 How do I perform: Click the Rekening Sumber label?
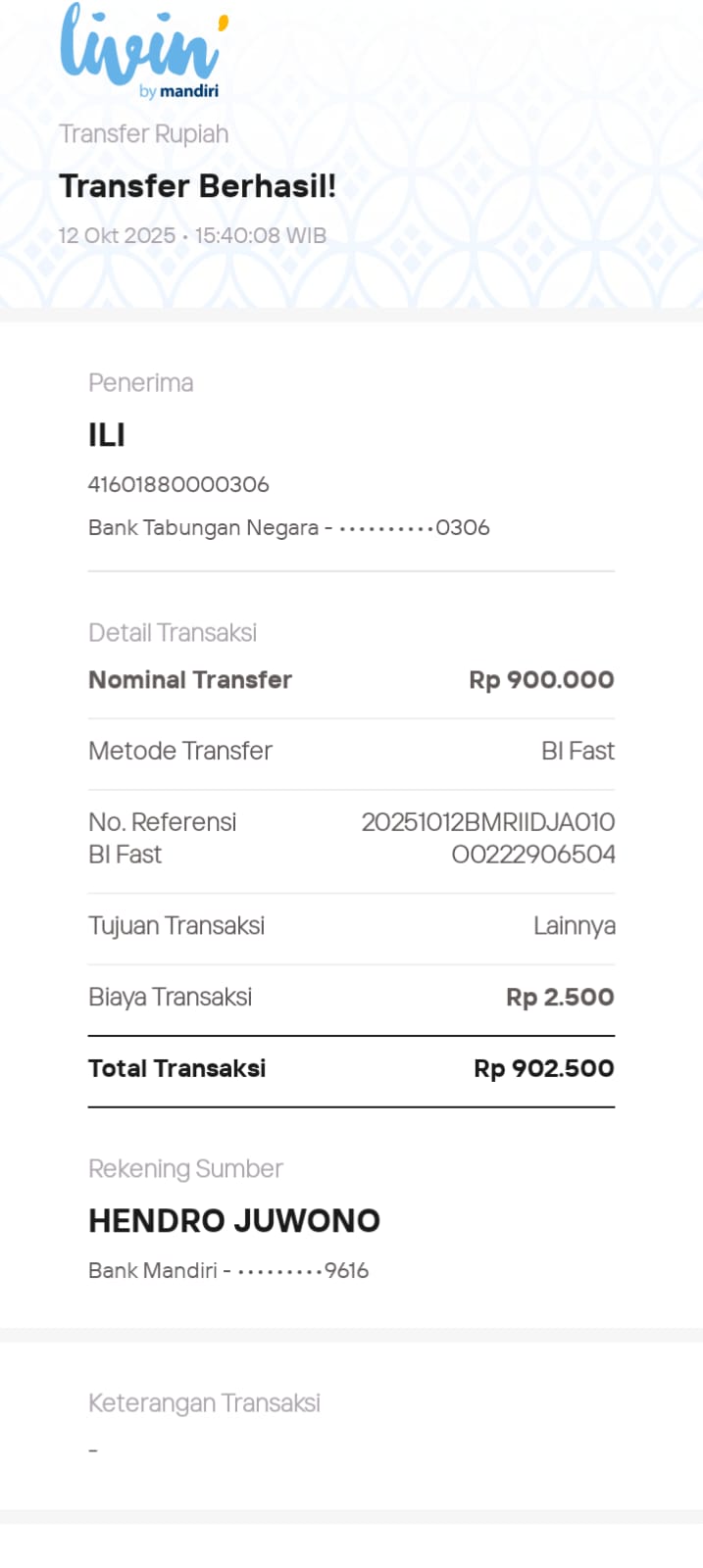[x=185, y=1169]
